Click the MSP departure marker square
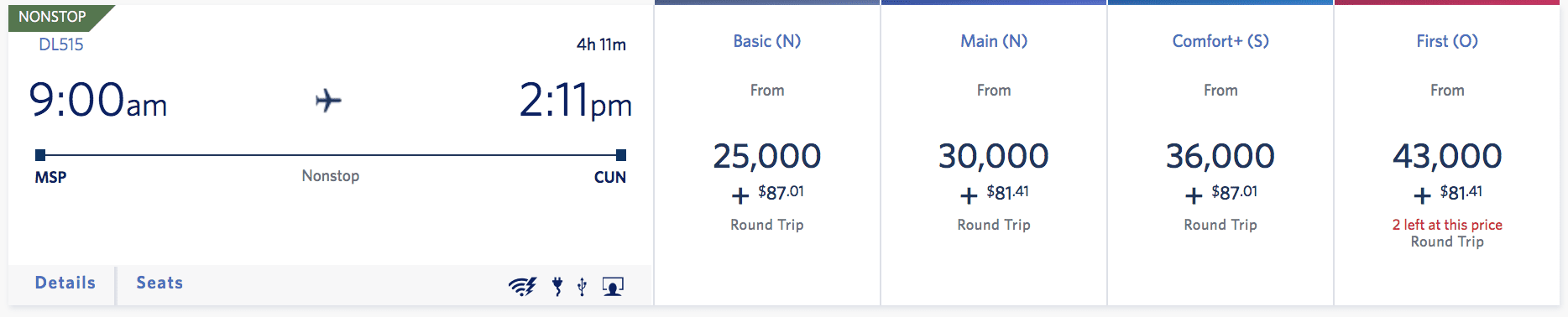1568x317 pixels. pos(40,155)
